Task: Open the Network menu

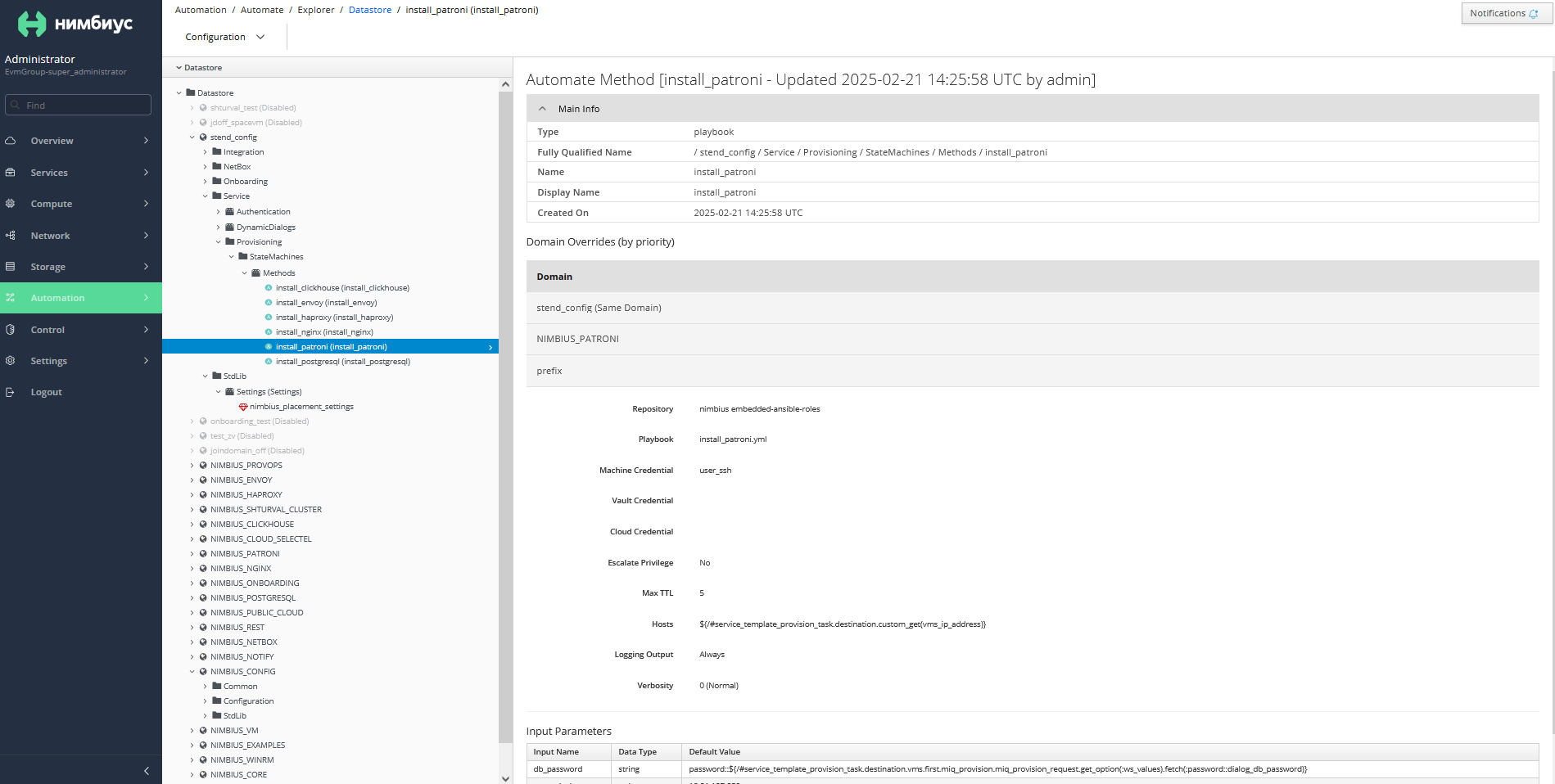Action: coord(81,236)
